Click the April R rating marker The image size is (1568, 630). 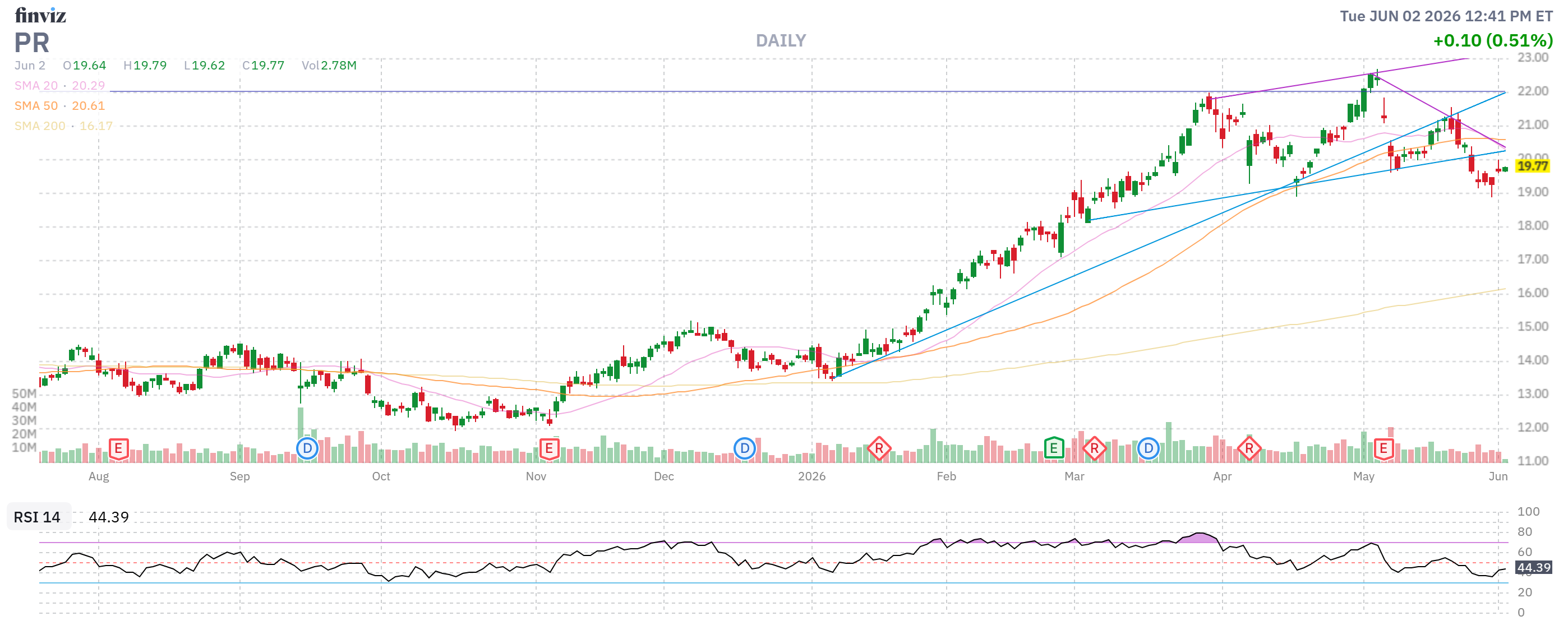click(x=1249, y=449)
